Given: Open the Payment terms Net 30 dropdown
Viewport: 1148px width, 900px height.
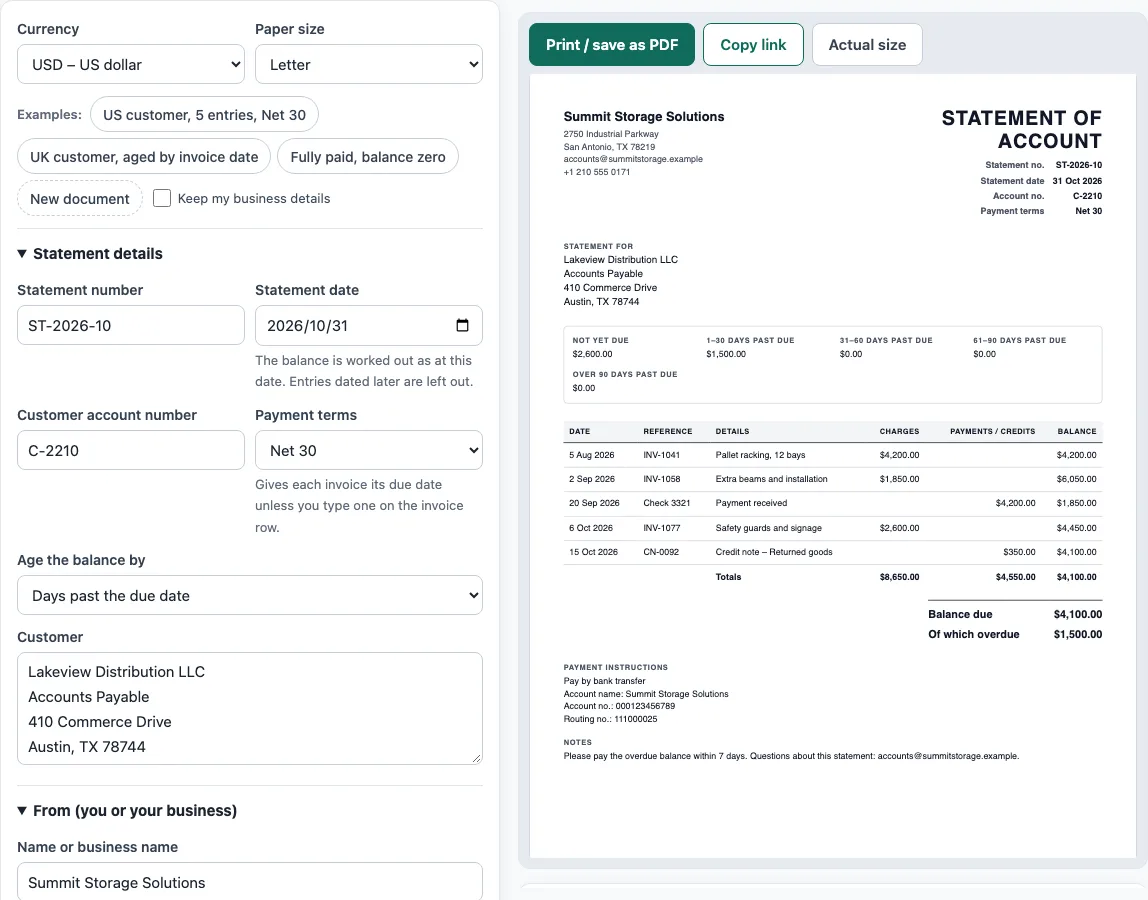Looking at the screenshot, I should click(x=369, y=450).
